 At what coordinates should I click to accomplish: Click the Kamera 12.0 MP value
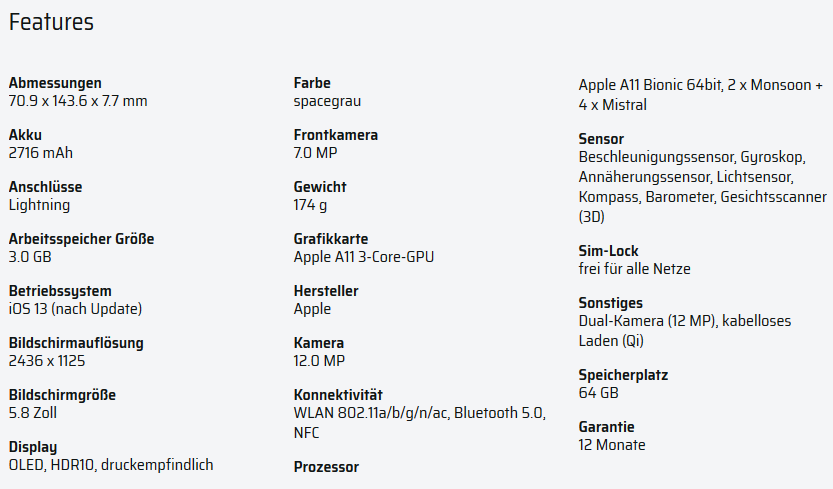coord(319,361)
